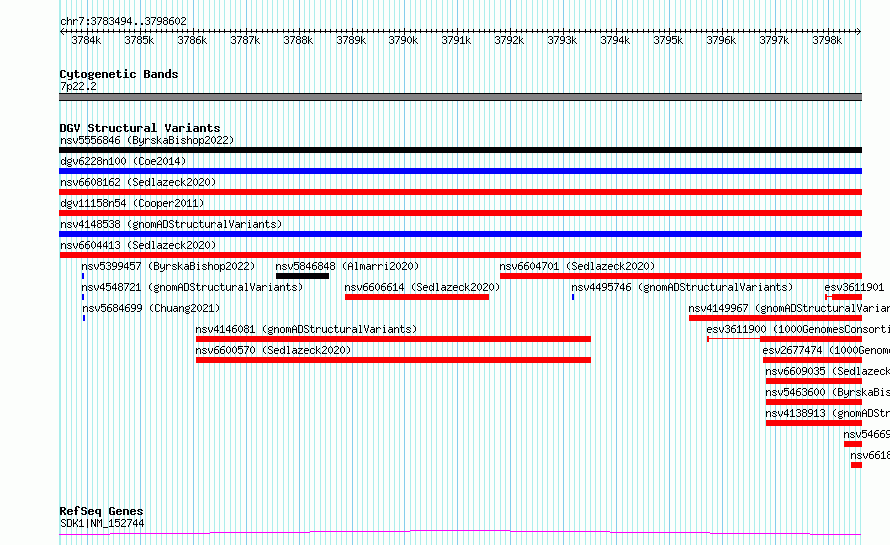The height and width of the screenshot is (545, 890).
Task: Click the red esv2677474 variant bar
Action: (x=812, y=360)
